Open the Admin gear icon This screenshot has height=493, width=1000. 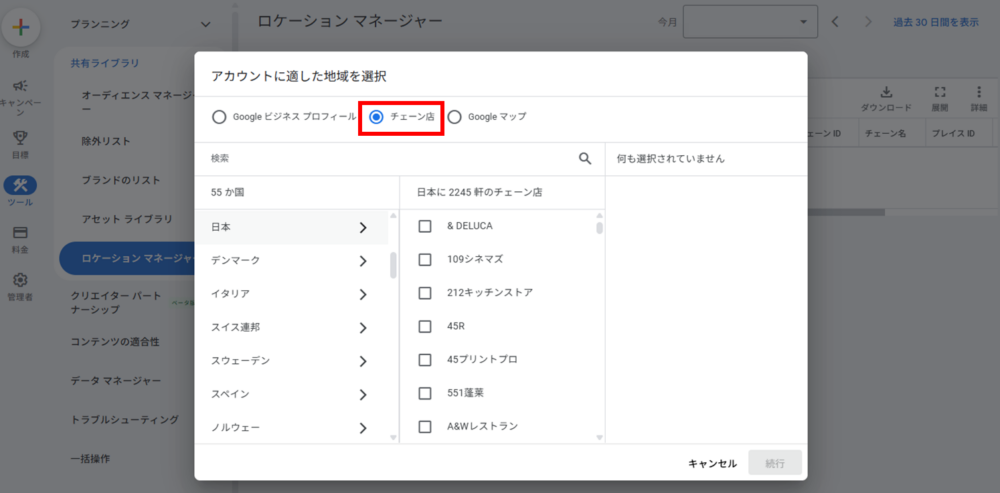pos(20,280)
